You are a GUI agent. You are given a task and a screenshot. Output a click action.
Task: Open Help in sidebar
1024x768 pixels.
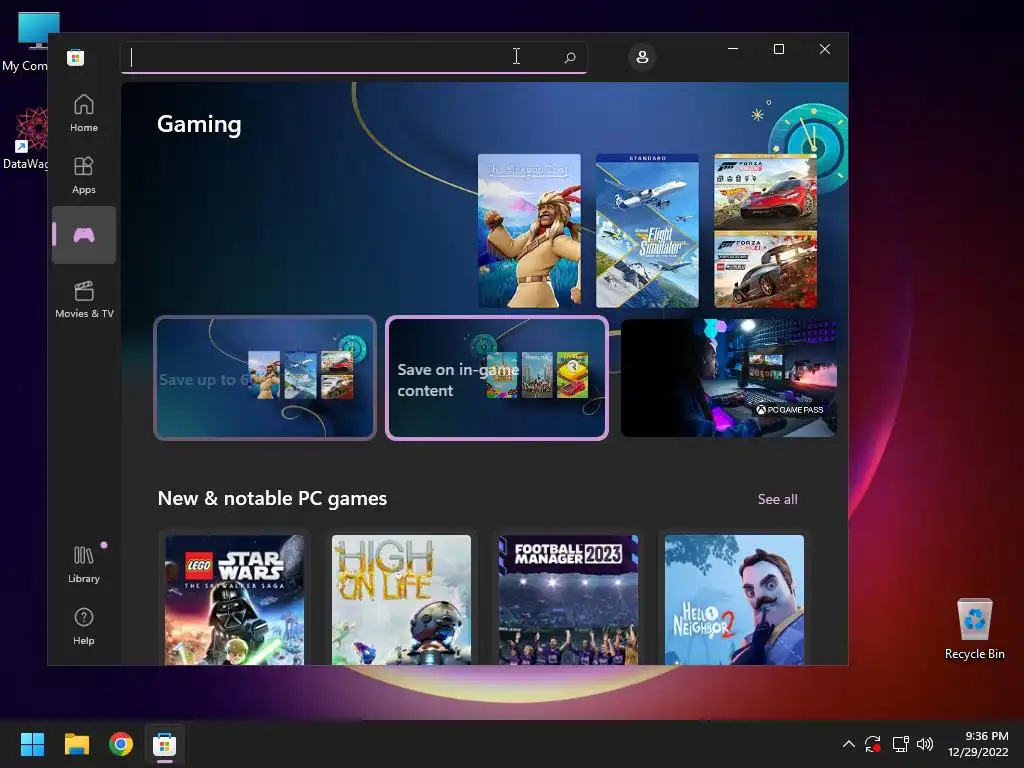84,626
